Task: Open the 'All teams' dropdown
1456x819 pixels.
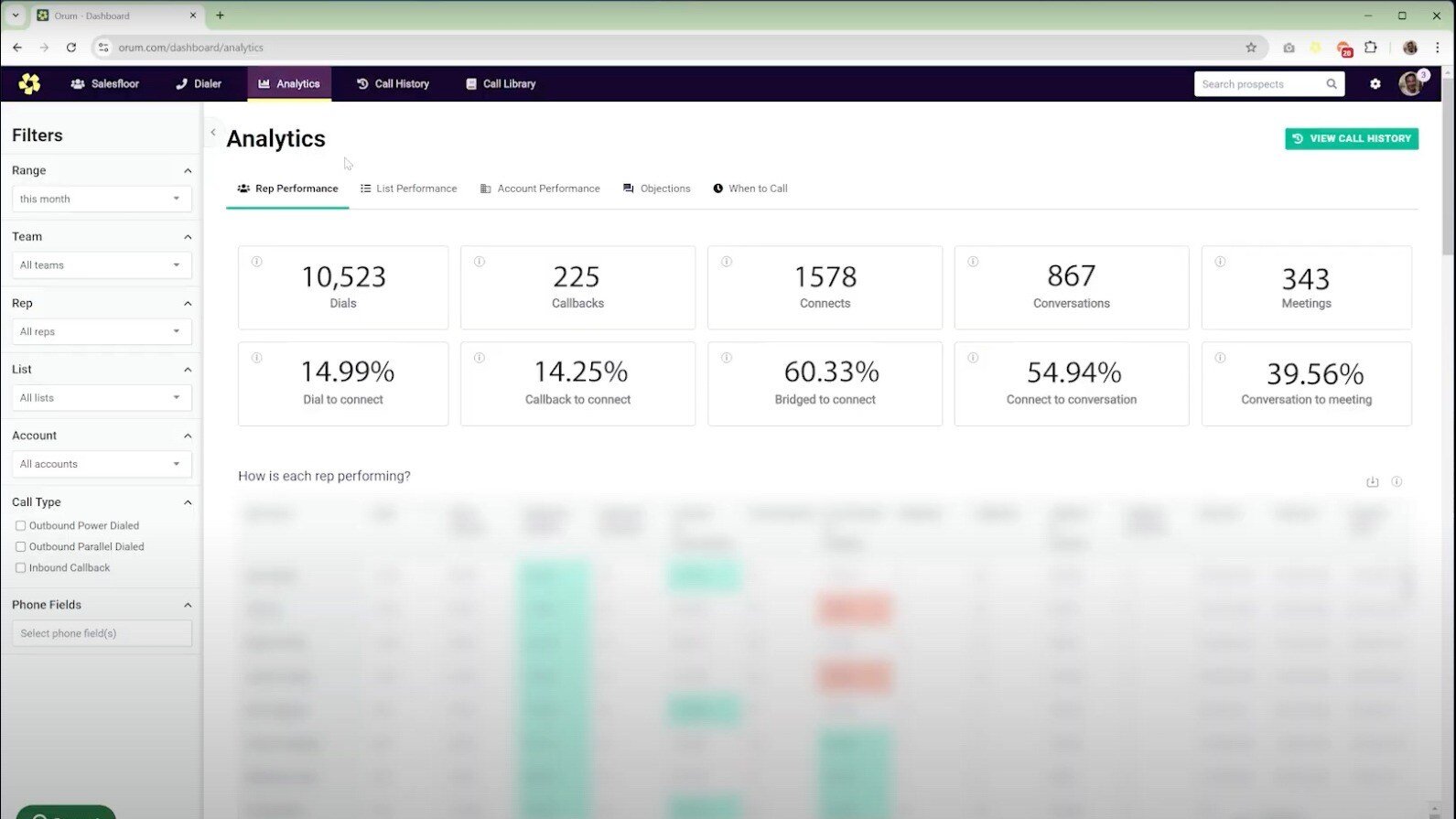Action: click(x=101, y=265)
